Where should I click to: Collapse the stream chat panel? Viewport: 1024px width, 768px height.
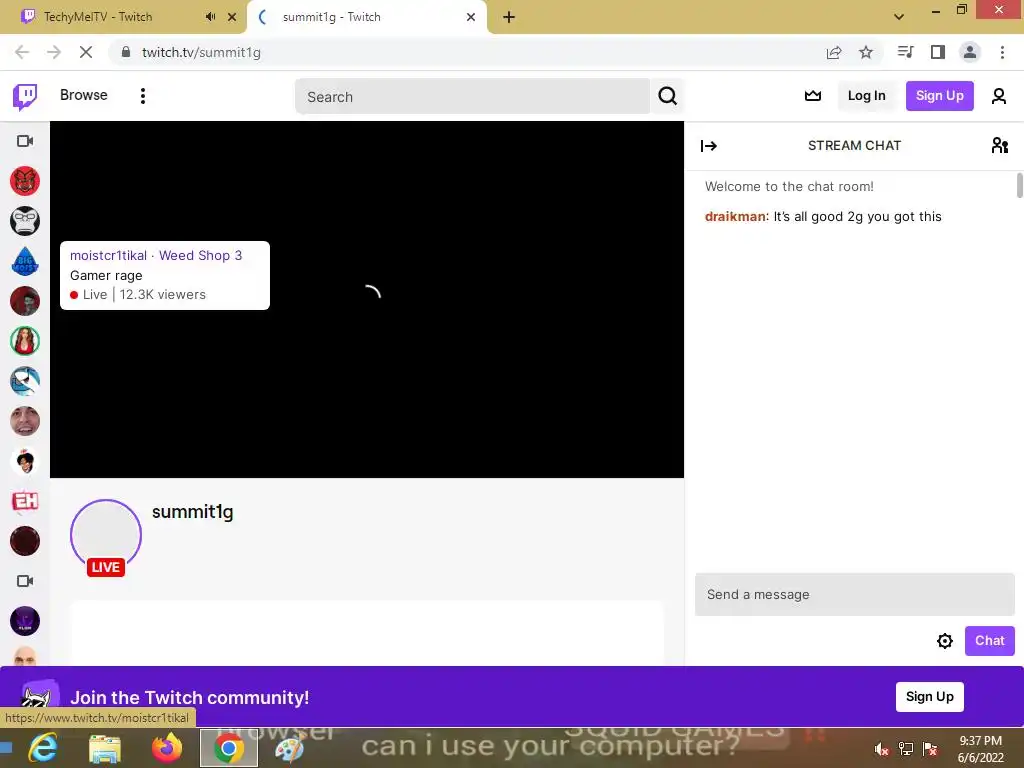[x=709, y=146]
